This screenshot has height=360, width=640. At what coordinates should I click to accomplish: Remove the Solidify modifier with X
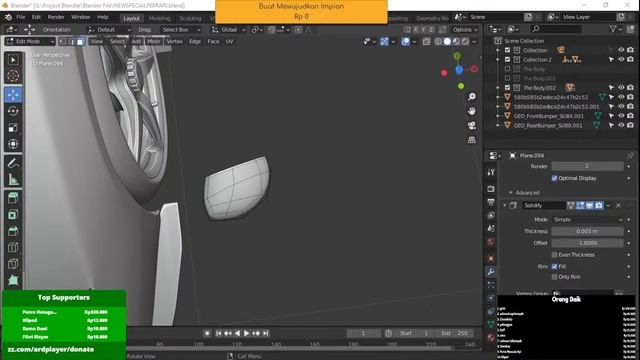[619, 205]
